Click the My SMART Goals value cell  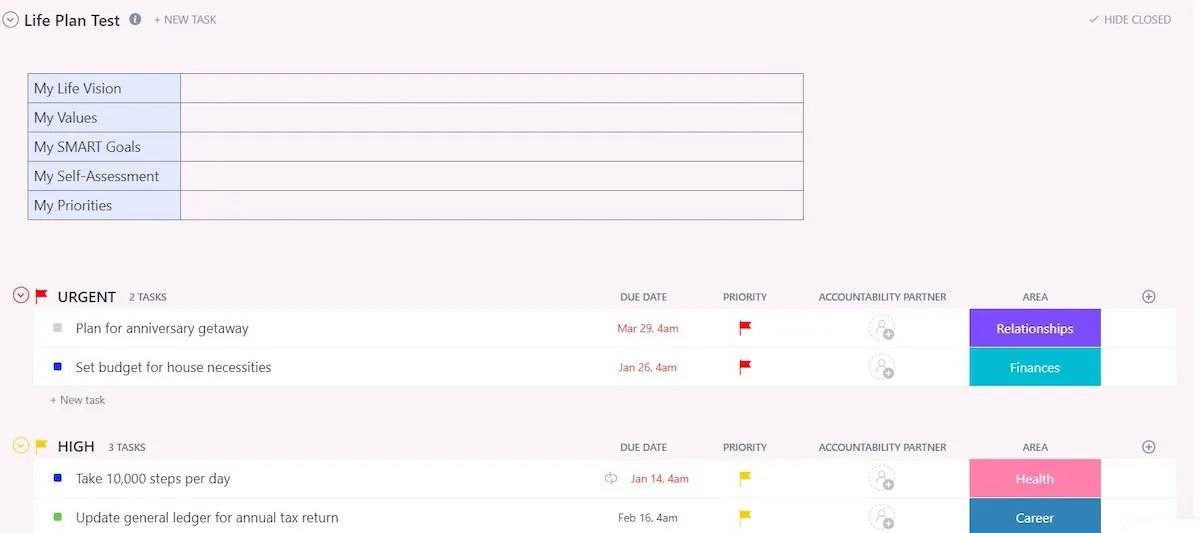pyautogui.click(x=492, y=147)
